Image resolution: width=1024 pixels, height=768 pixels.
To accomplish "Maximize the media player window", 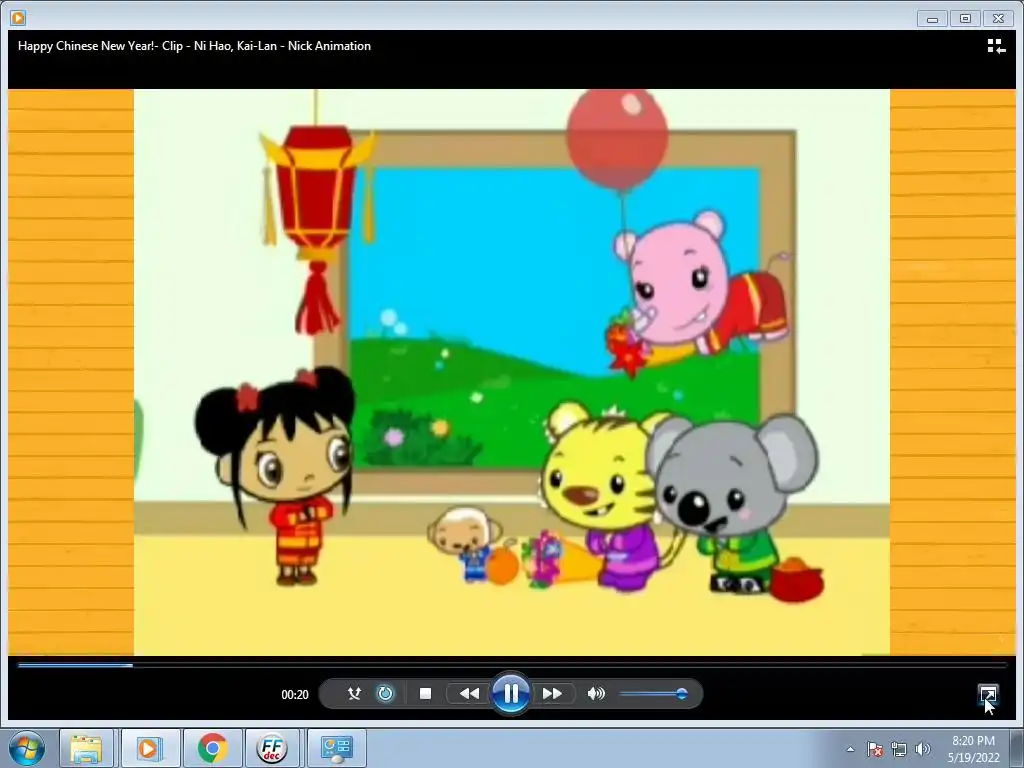I will click(965, 19).
